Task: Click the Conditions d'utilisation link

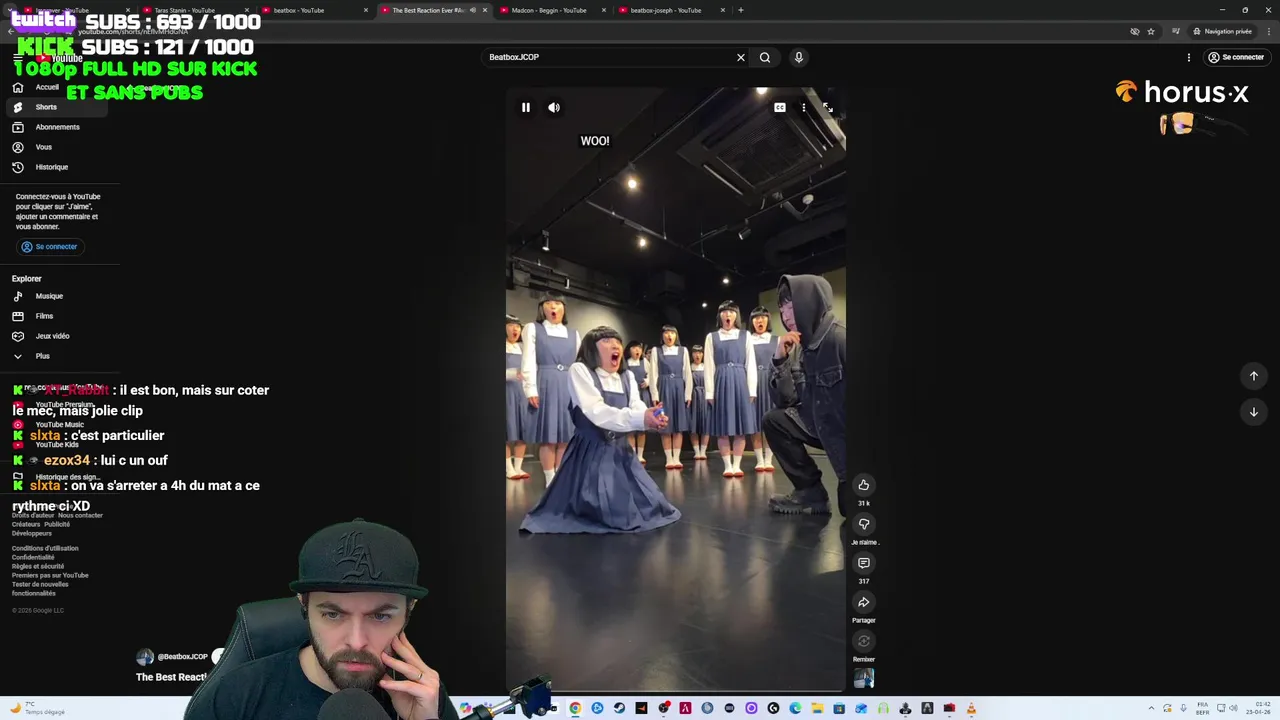Action: pyautogui.click(x=45, y=548)
